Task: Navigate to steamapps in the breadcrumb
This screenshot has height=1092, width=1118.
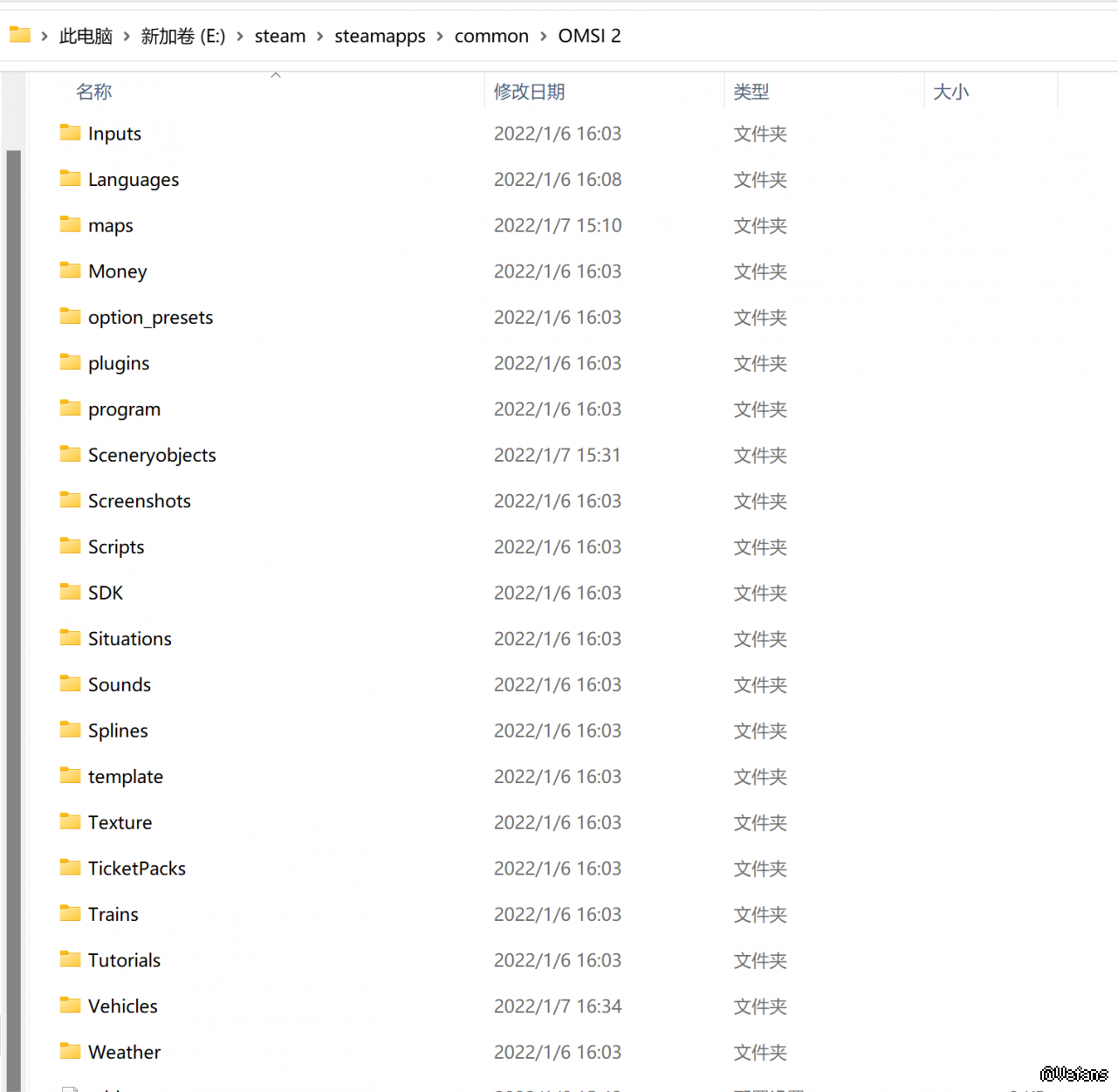Action: coord(380,36)
